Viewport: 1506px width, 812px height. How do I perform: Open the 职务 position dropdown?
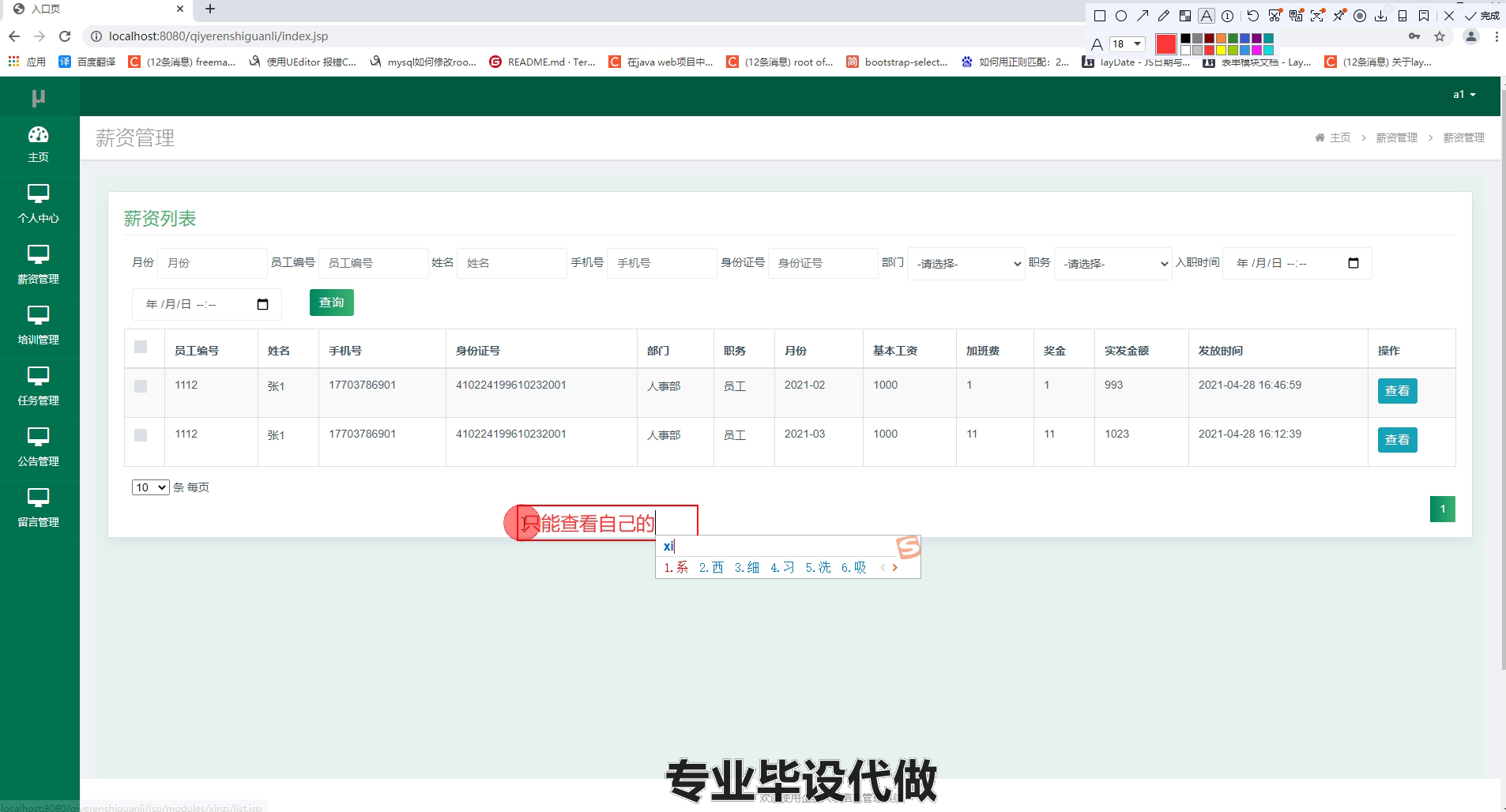[1113, 264]
